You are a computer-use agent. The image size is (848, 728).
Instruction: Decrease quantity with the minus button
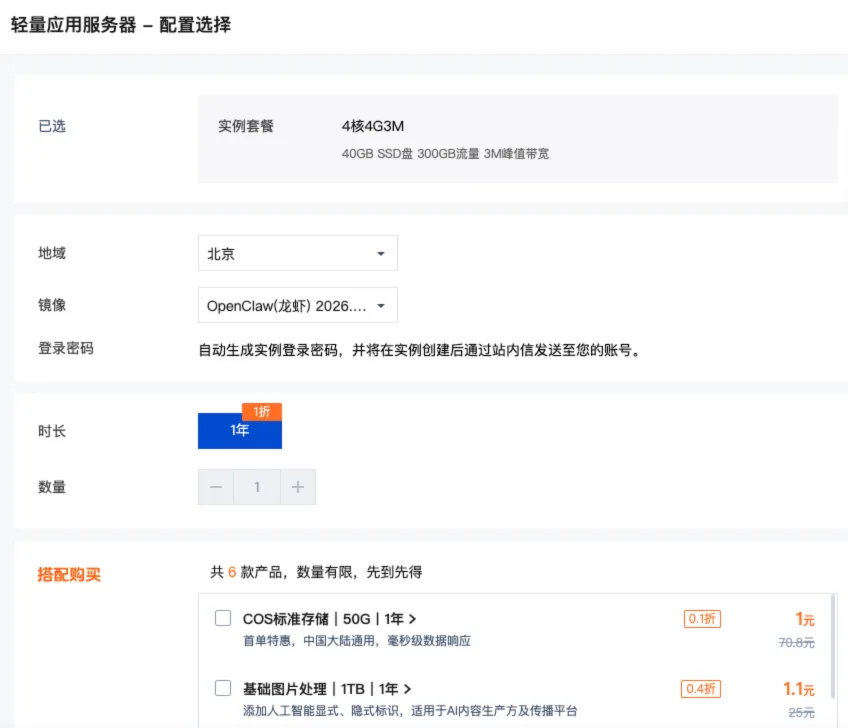point(216,487)
